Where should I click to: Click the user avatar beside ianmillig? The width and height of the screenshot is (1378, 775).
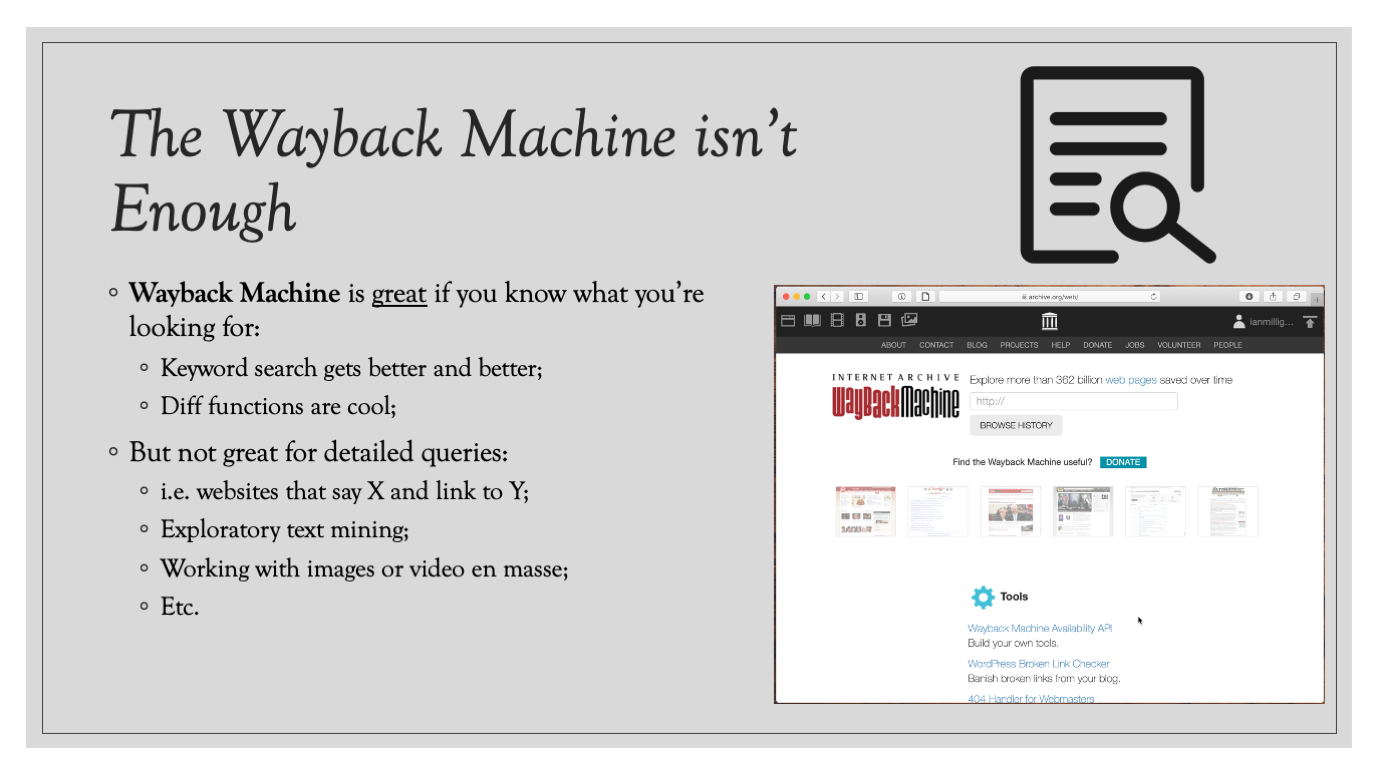tap(1240, 322)
